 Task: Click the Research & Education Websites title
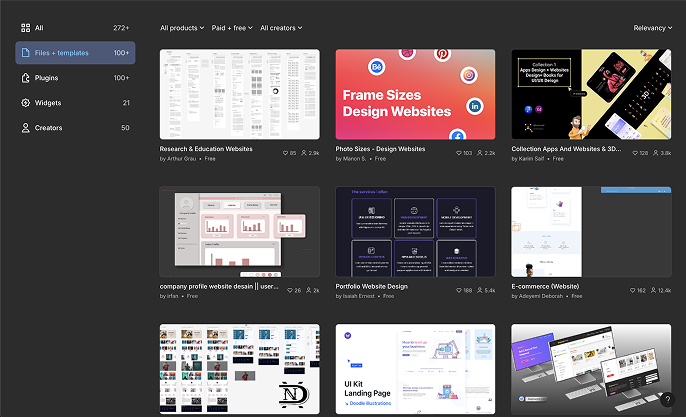pos(206,149)
